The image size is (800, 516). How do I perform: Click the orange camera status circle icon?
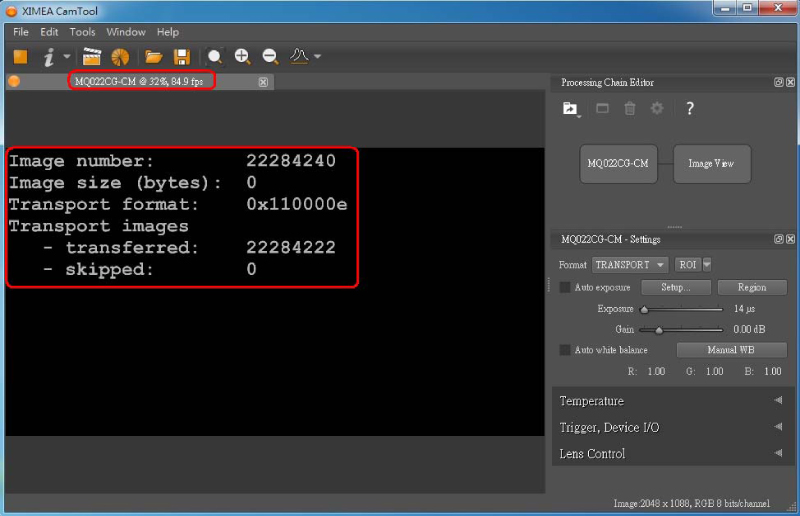click(x=14, y=81)
